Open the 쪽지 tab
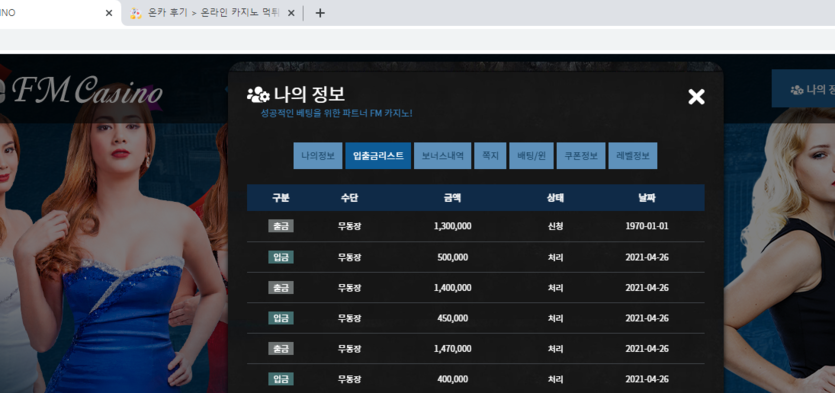The width and height of the screenshot is (835, 393). [490, 156]
